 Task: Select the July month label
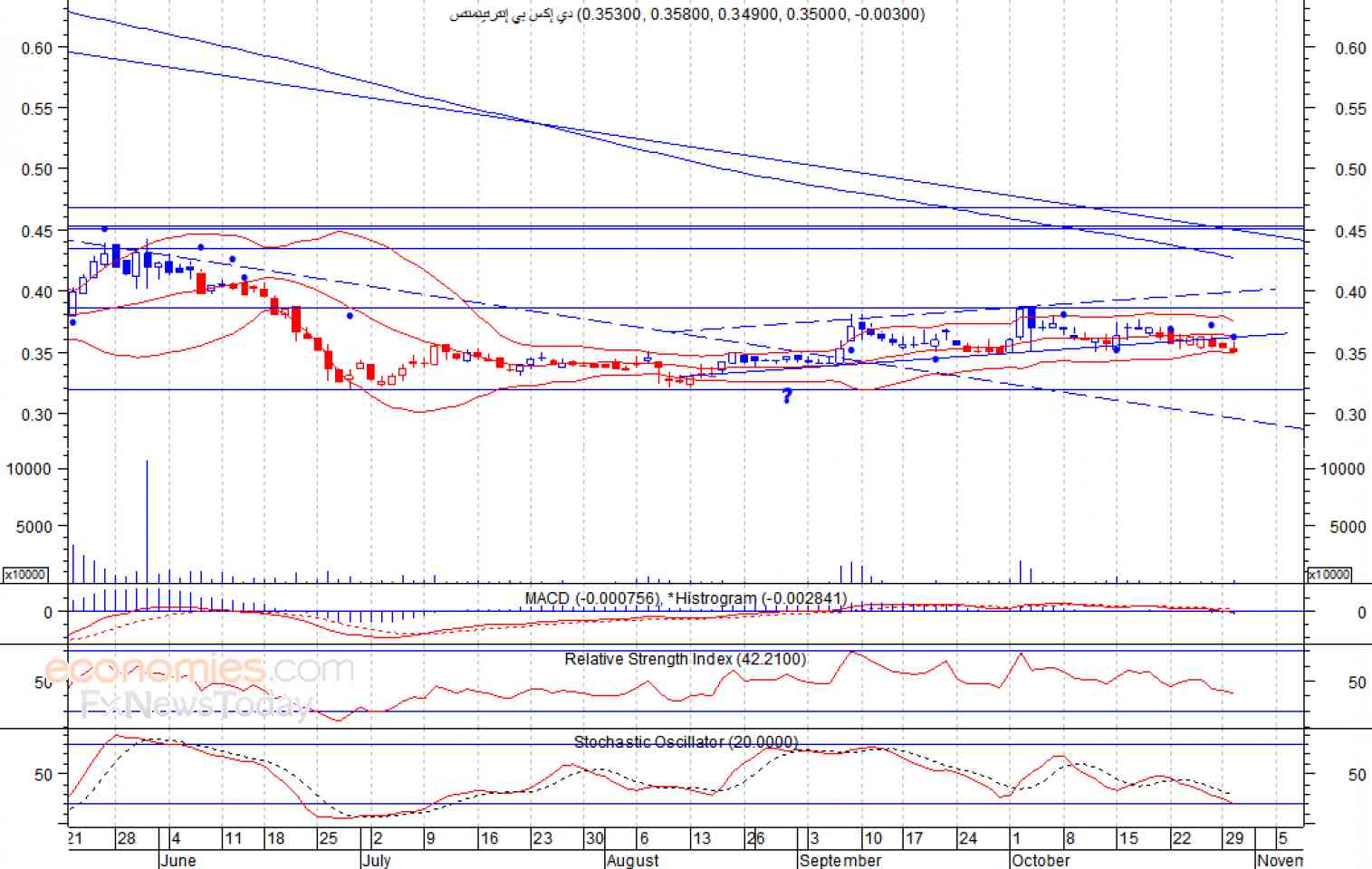376,860
